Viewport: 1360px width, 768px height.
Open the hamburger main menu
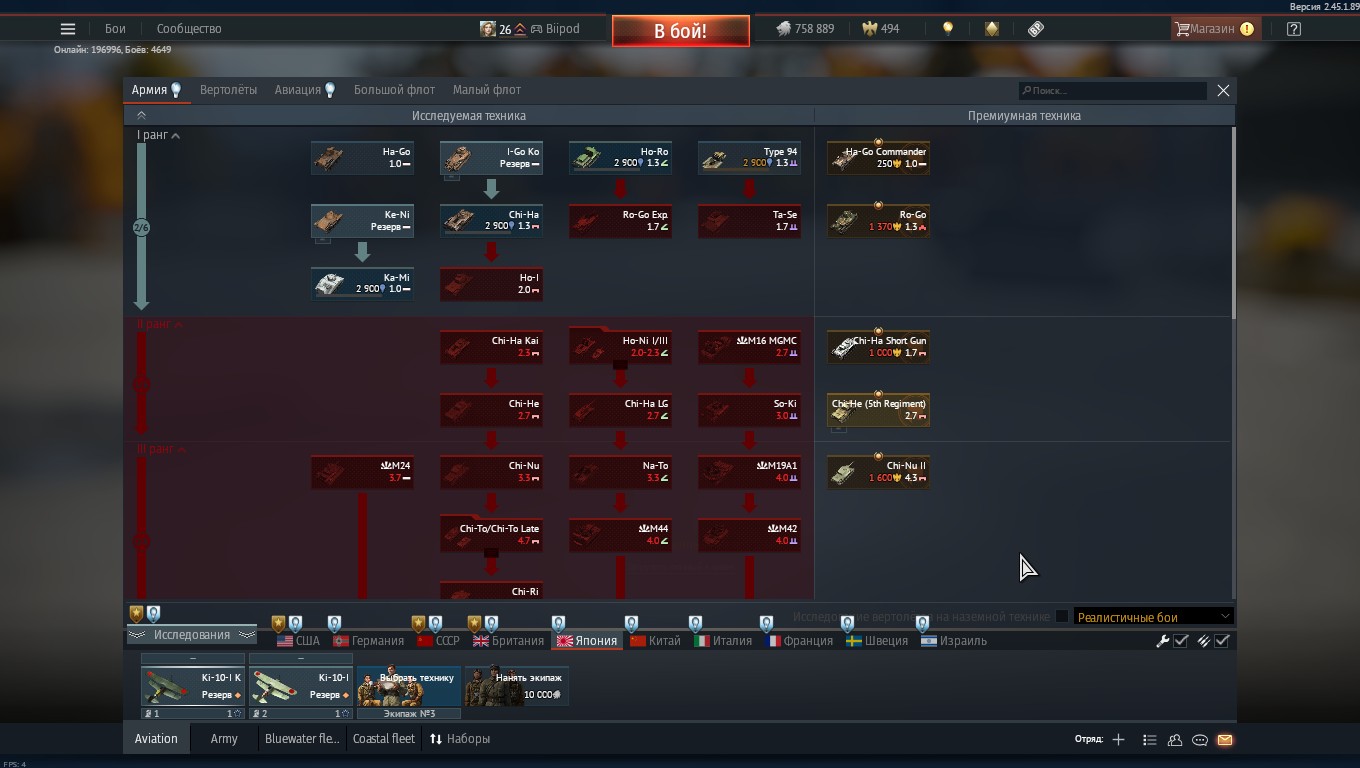pos(68,29)
